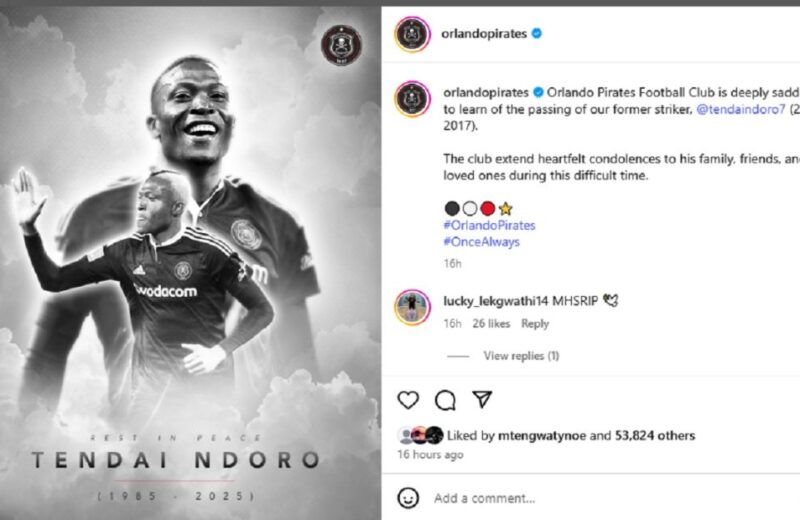The image size is (800, 520).
Task: Open lucky_lekgwathi14 username link
Action: coord(495,301)
